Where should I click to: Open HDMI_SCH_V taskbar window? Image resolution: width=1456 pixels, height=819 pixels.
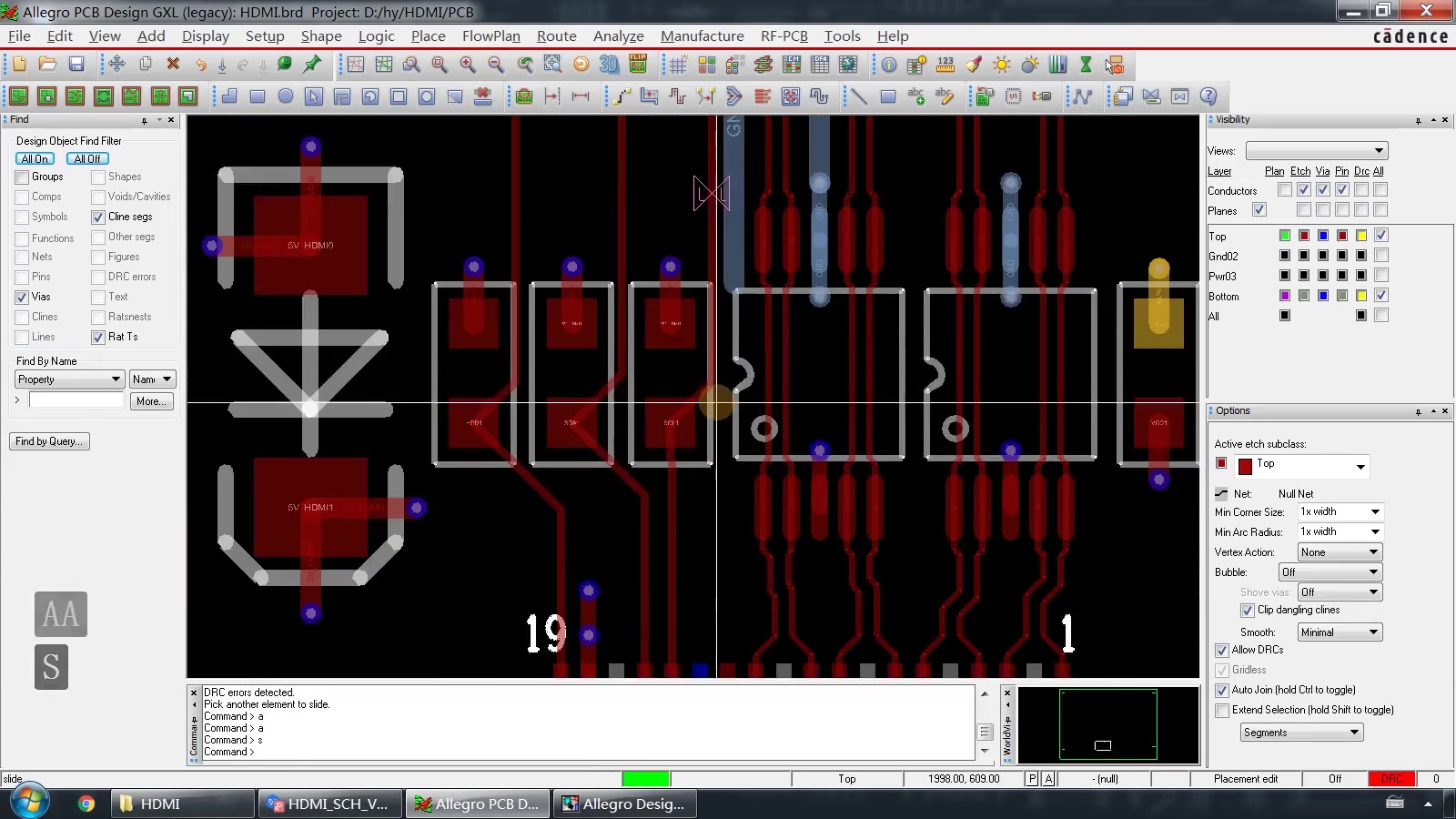[330, 804]
